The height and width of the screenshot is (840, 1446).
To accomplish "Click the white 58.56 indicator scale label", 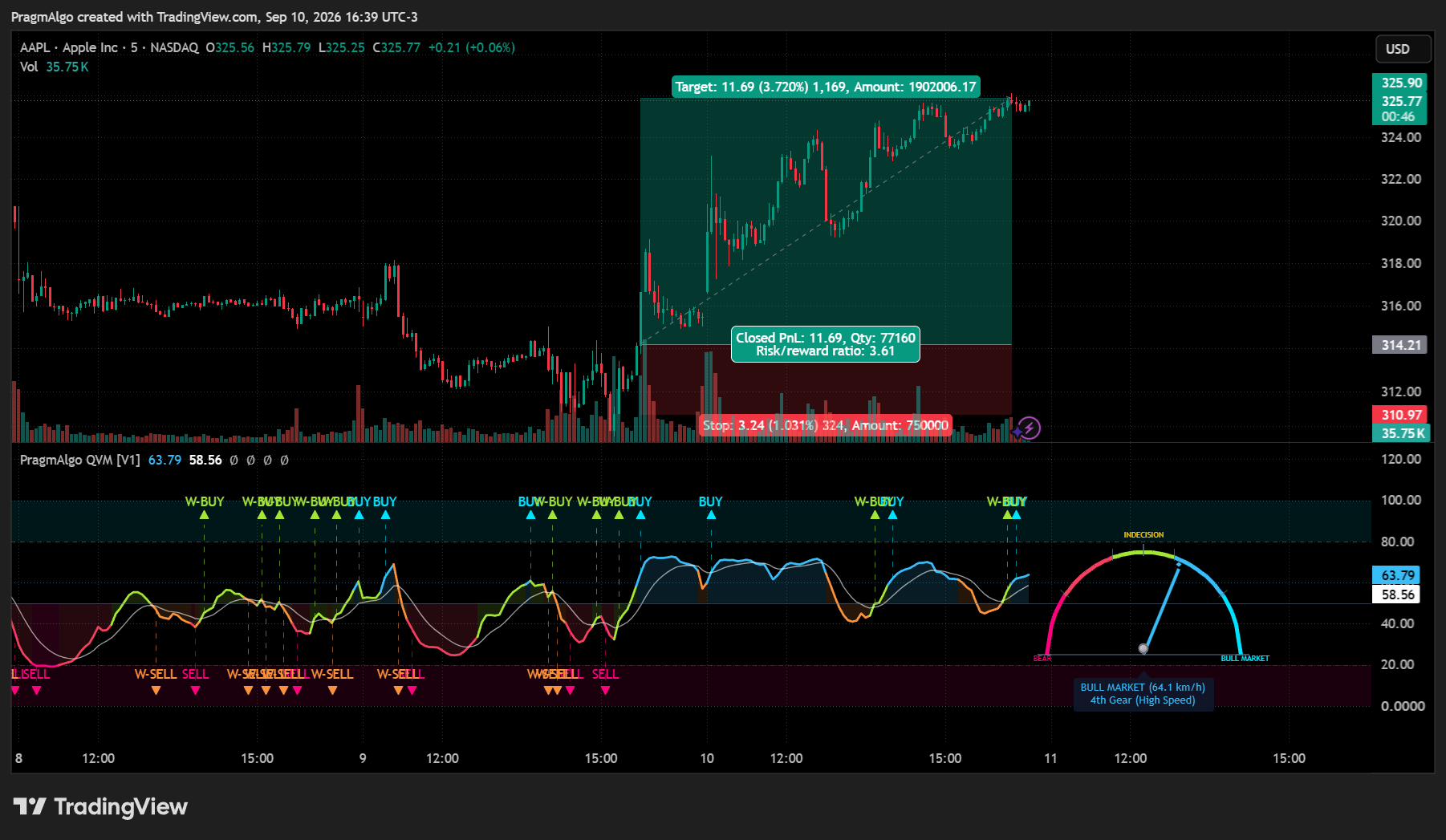I will click(x=1398, y=594).
